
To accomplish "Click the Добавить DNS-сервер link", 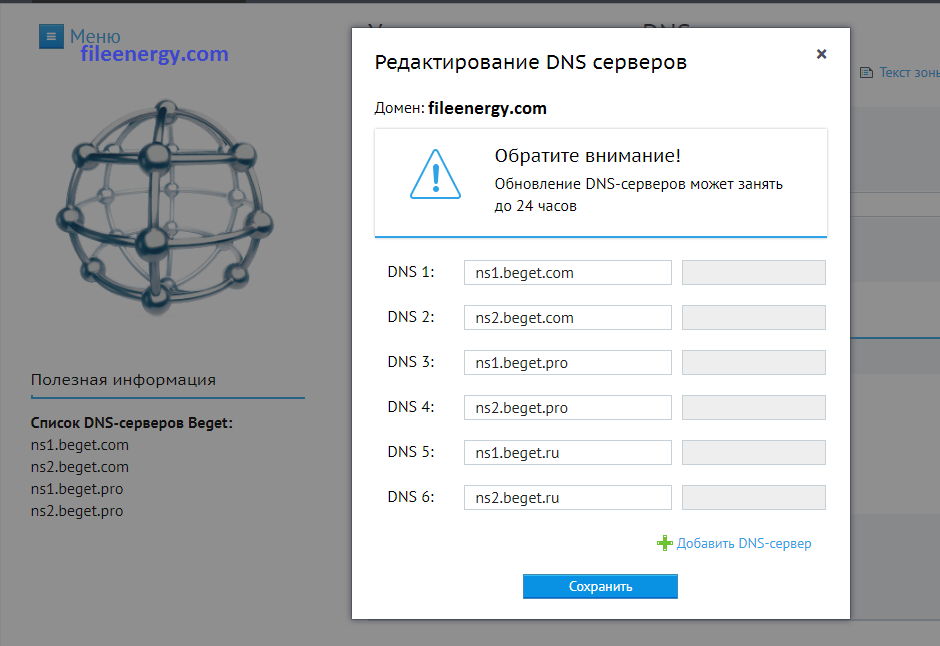I will point(744,544).
